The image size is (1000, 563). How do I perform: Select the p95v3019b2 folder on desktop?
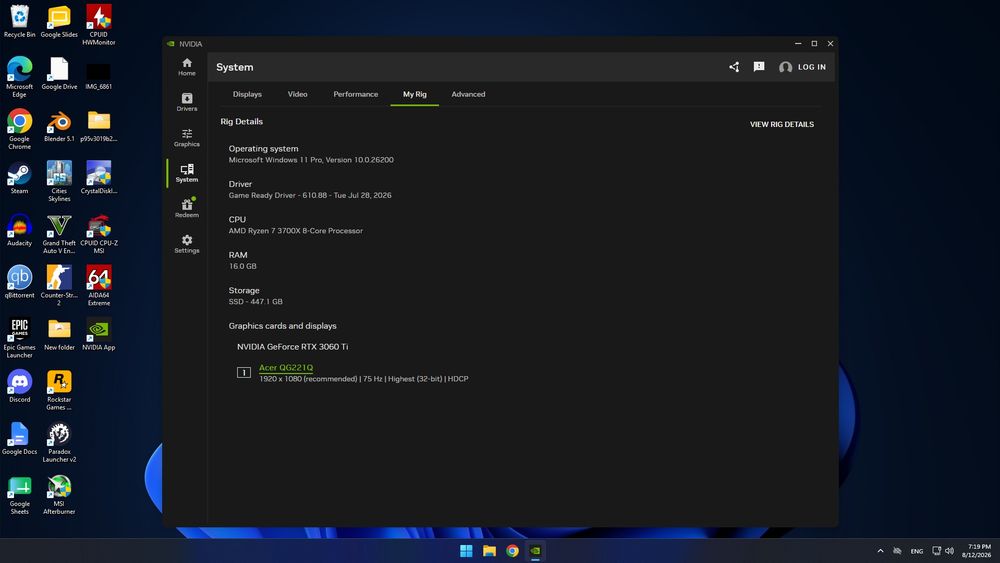[99, 126]
